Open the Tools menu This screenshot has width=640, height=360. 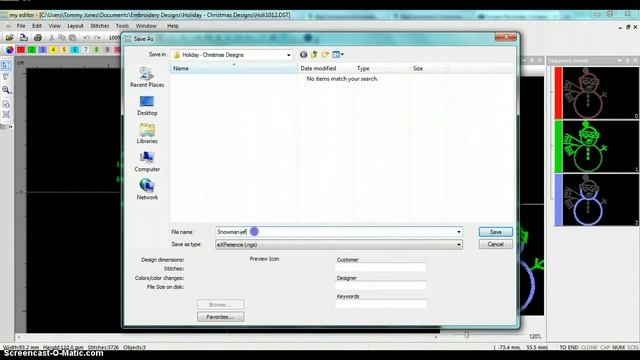click(122, 26)
